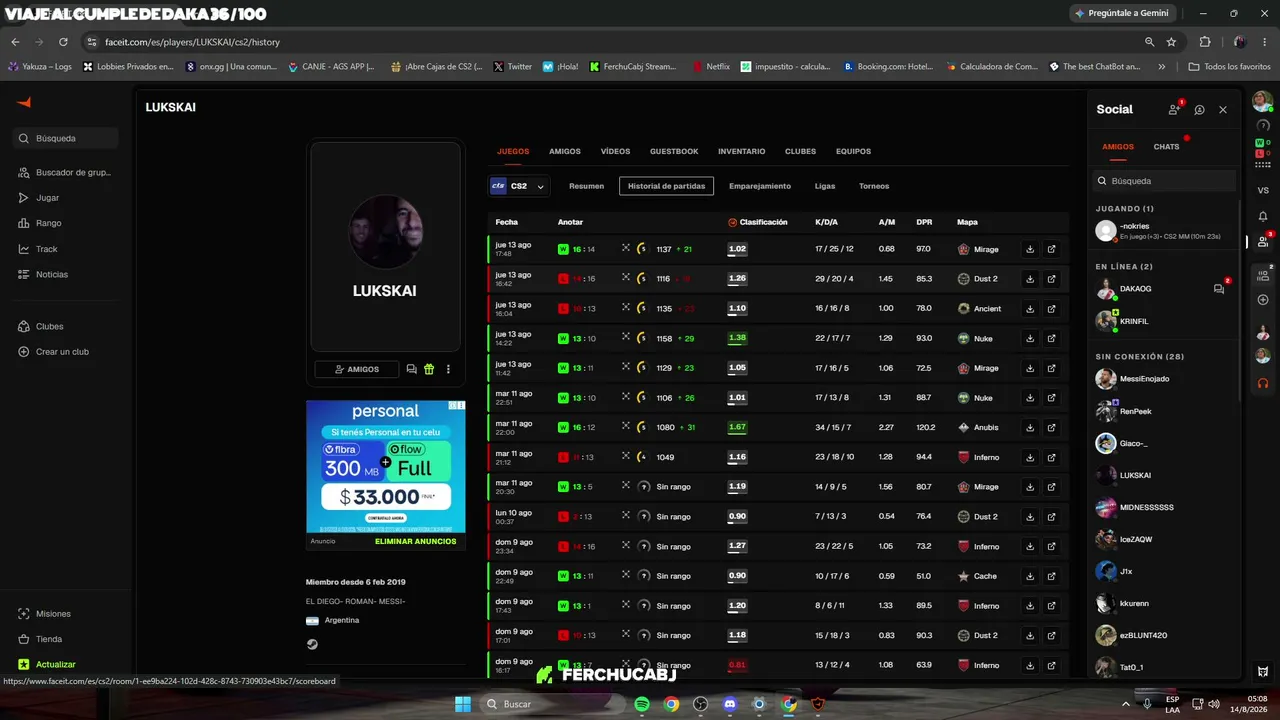
Task: Open the Ligas sub-tab
Action: pyautogui.click(x=825, y=186)
